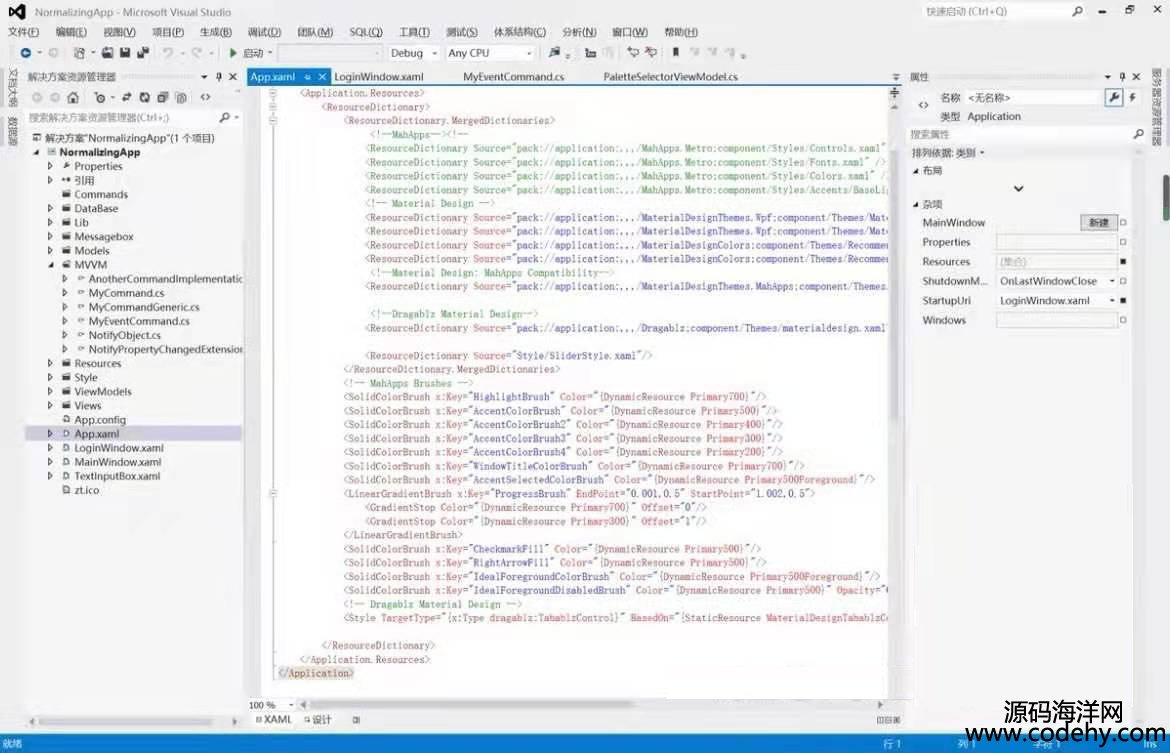Select MainWindow.xaml in the solution tree

(117, 462)
